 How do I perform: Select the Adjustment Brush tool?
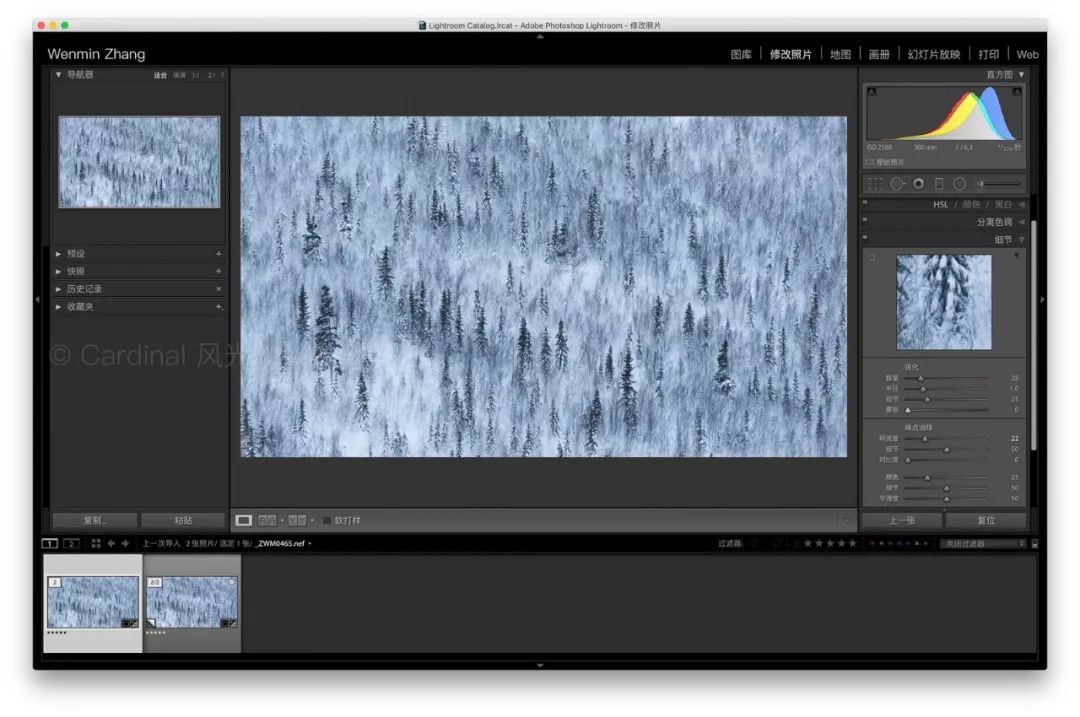coord(998,184)
